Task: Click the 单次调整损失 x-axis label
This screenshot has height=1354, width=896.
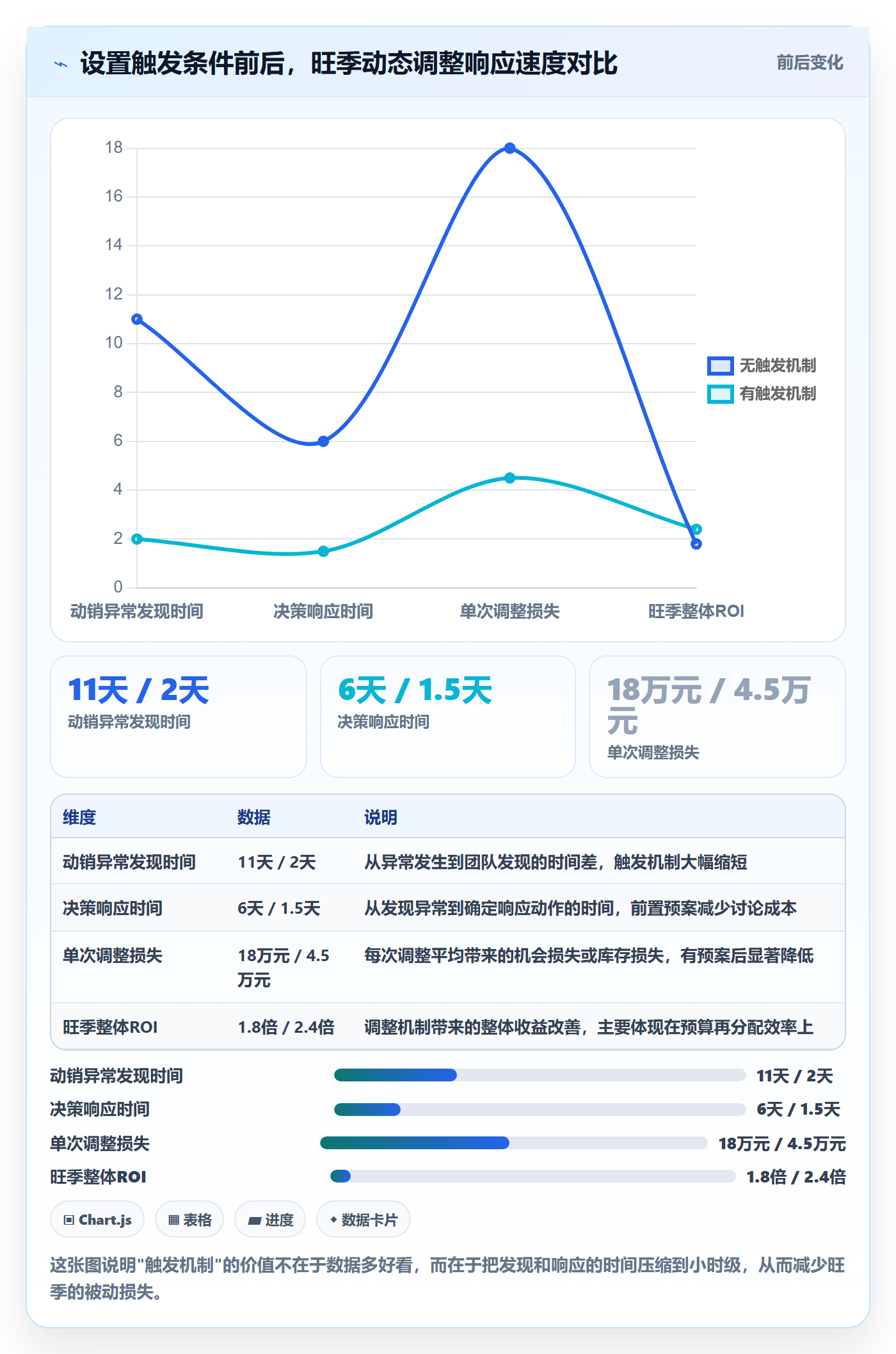Action: 509,611
